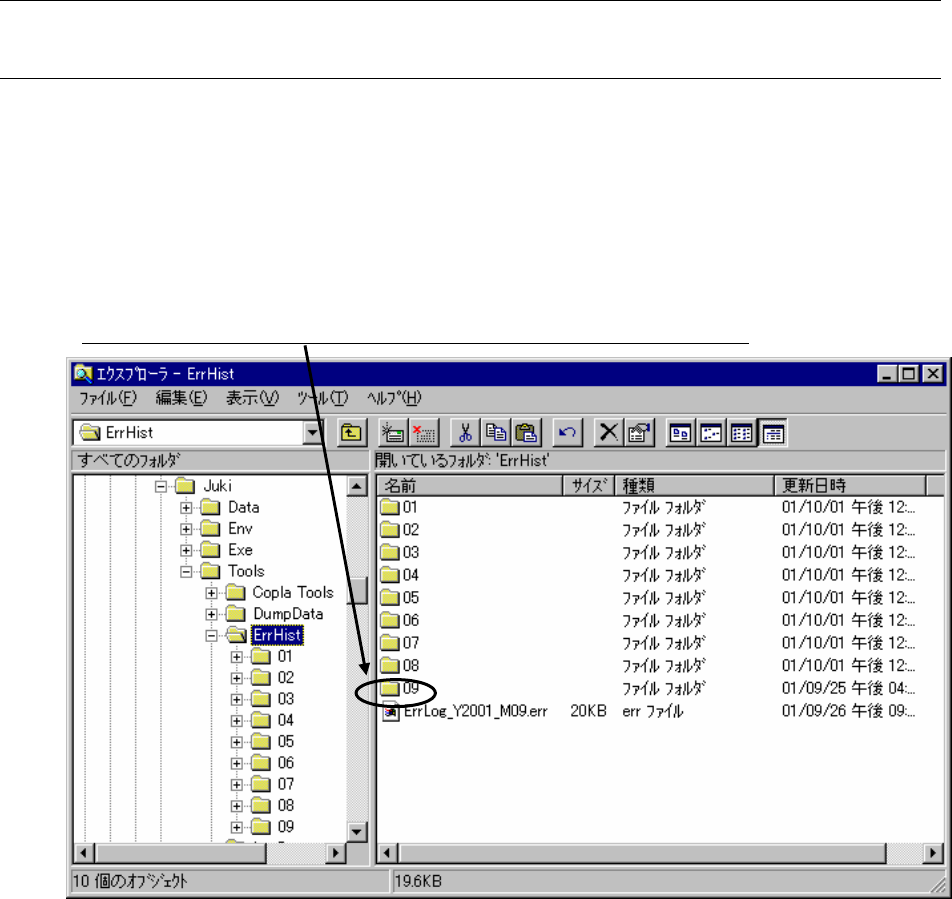This screenshot has width=952, height=899.
Task: Expand the Data folder node
Action: 186,507
